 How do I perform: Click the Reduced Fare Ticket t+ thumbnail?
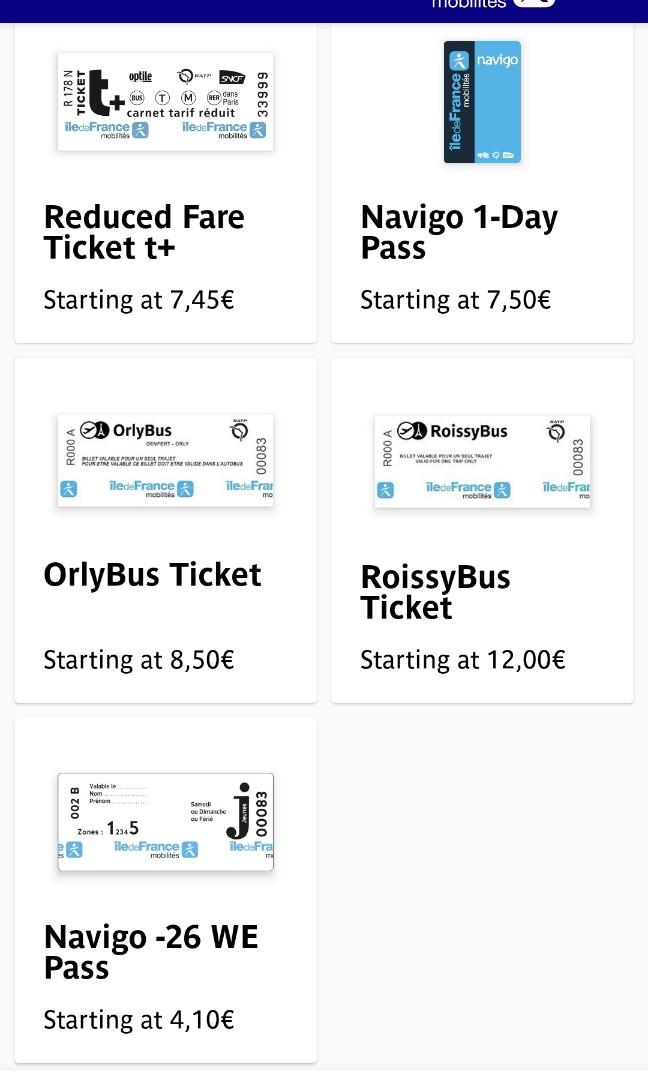pos(165,101)
